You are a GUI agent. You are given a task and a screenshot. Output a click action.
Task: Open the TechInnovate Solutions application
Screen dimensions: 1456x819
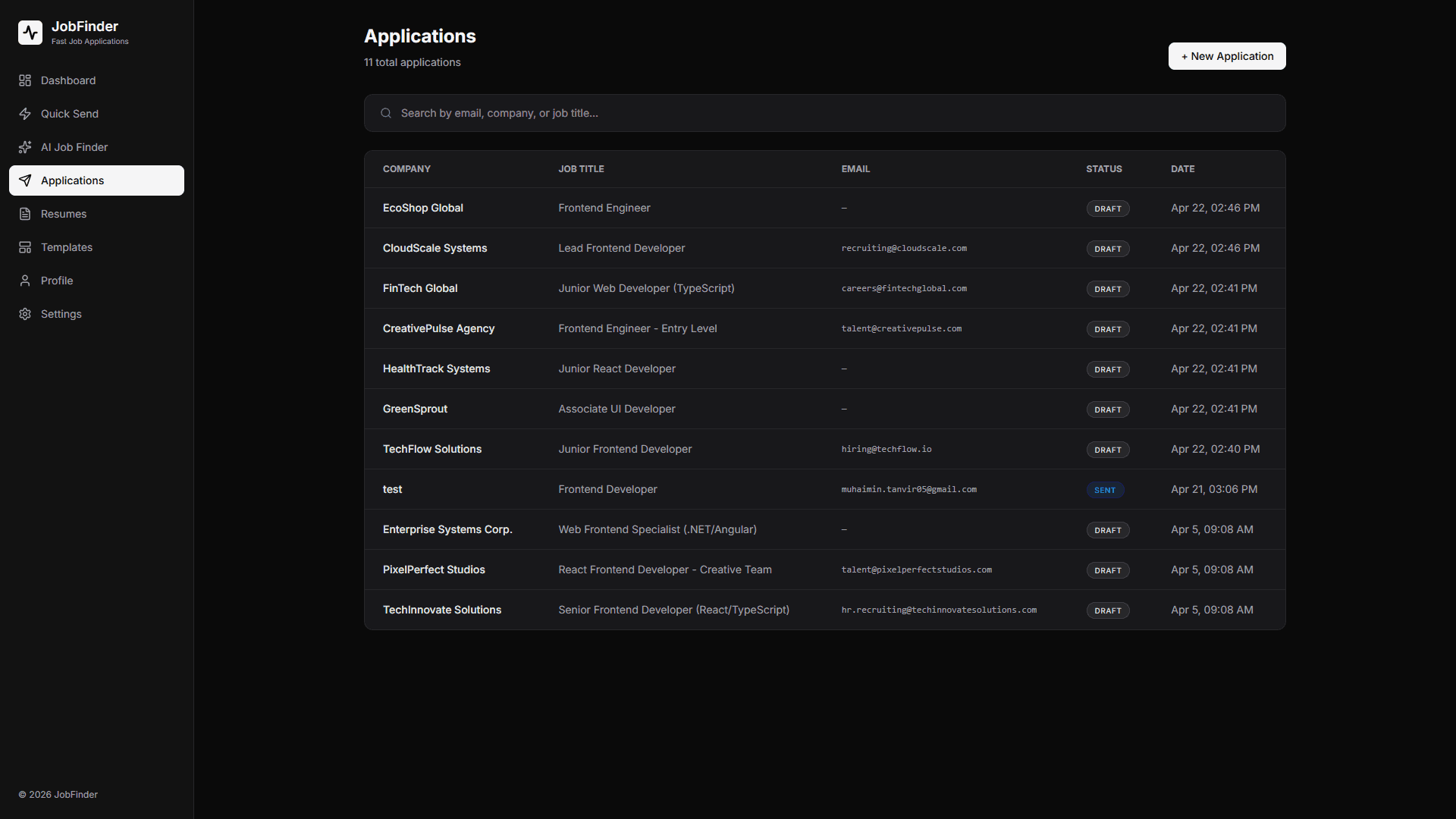click(x=825, y=610)
